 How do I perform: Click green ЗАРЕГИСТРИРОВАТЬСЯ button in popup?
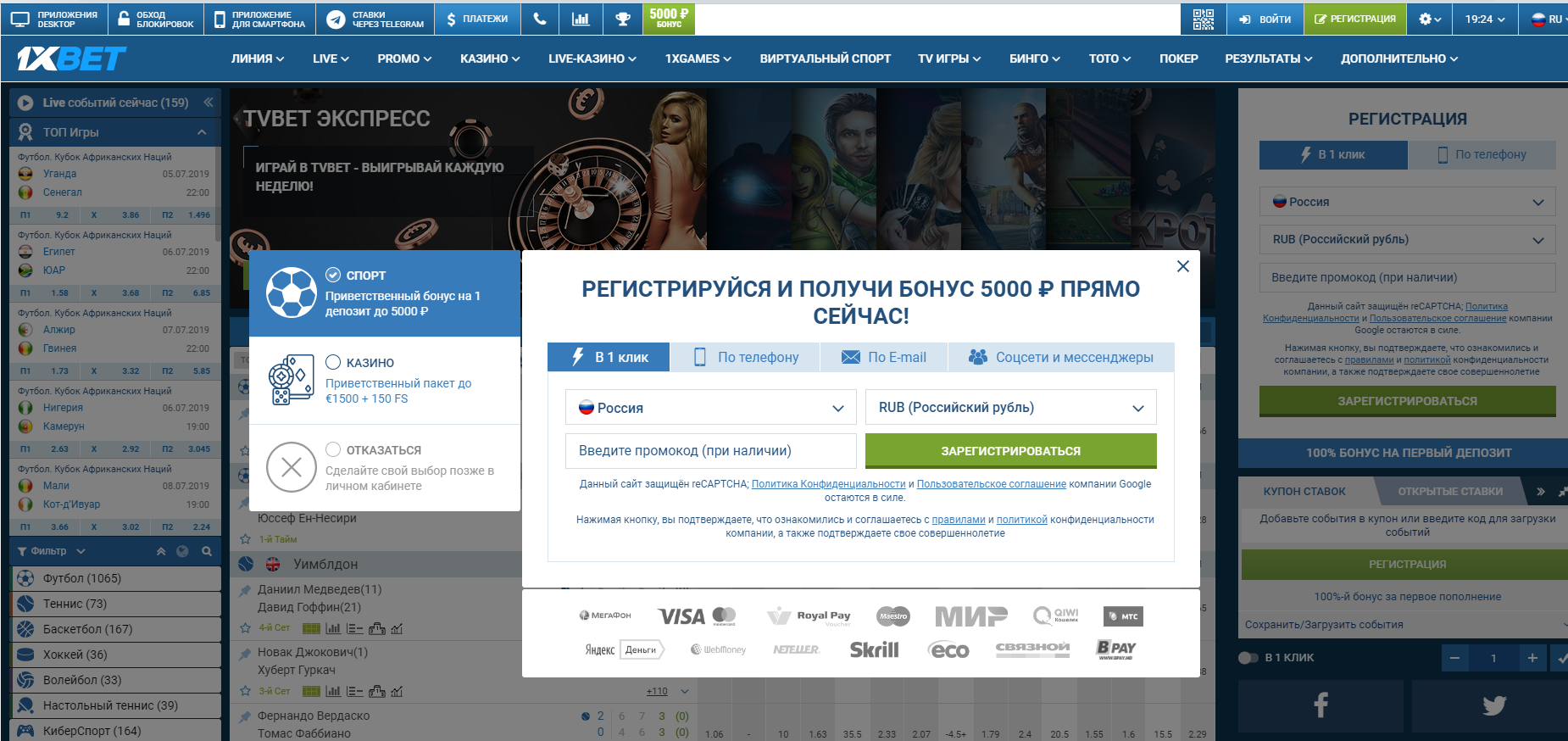1011,451
